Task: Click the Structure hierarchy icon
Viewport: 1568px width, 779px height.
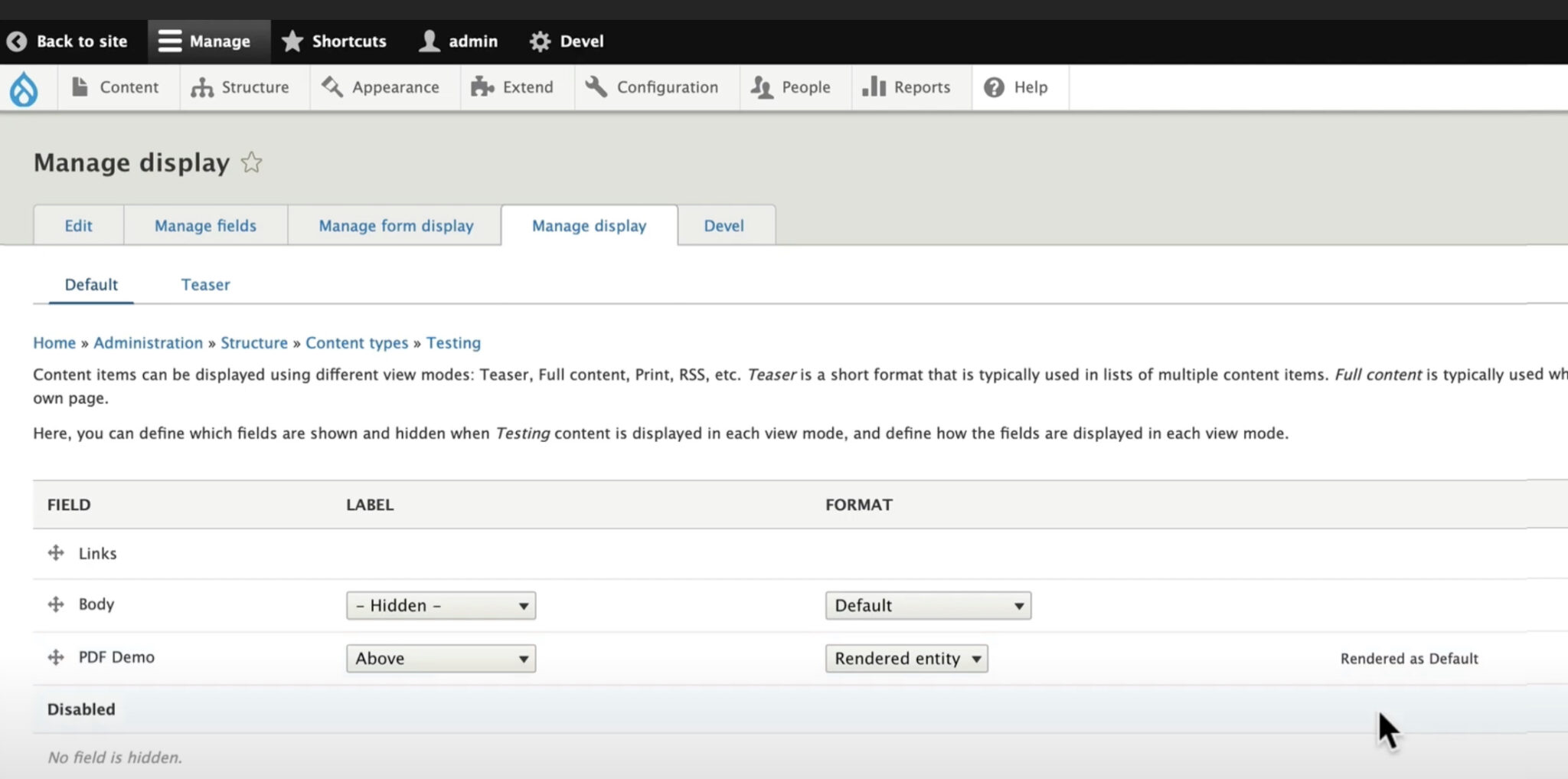Action: pos(202,87)
